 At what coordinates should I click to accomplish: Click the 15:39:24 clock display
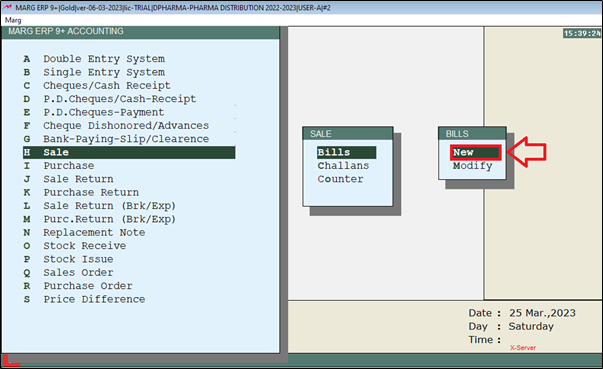(582, 33)
